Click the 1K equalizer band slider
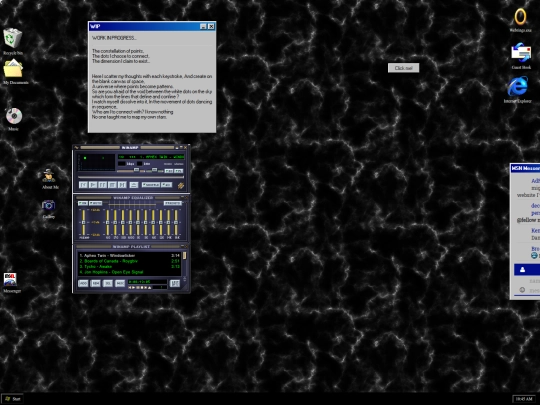 (x=138, y=222)
